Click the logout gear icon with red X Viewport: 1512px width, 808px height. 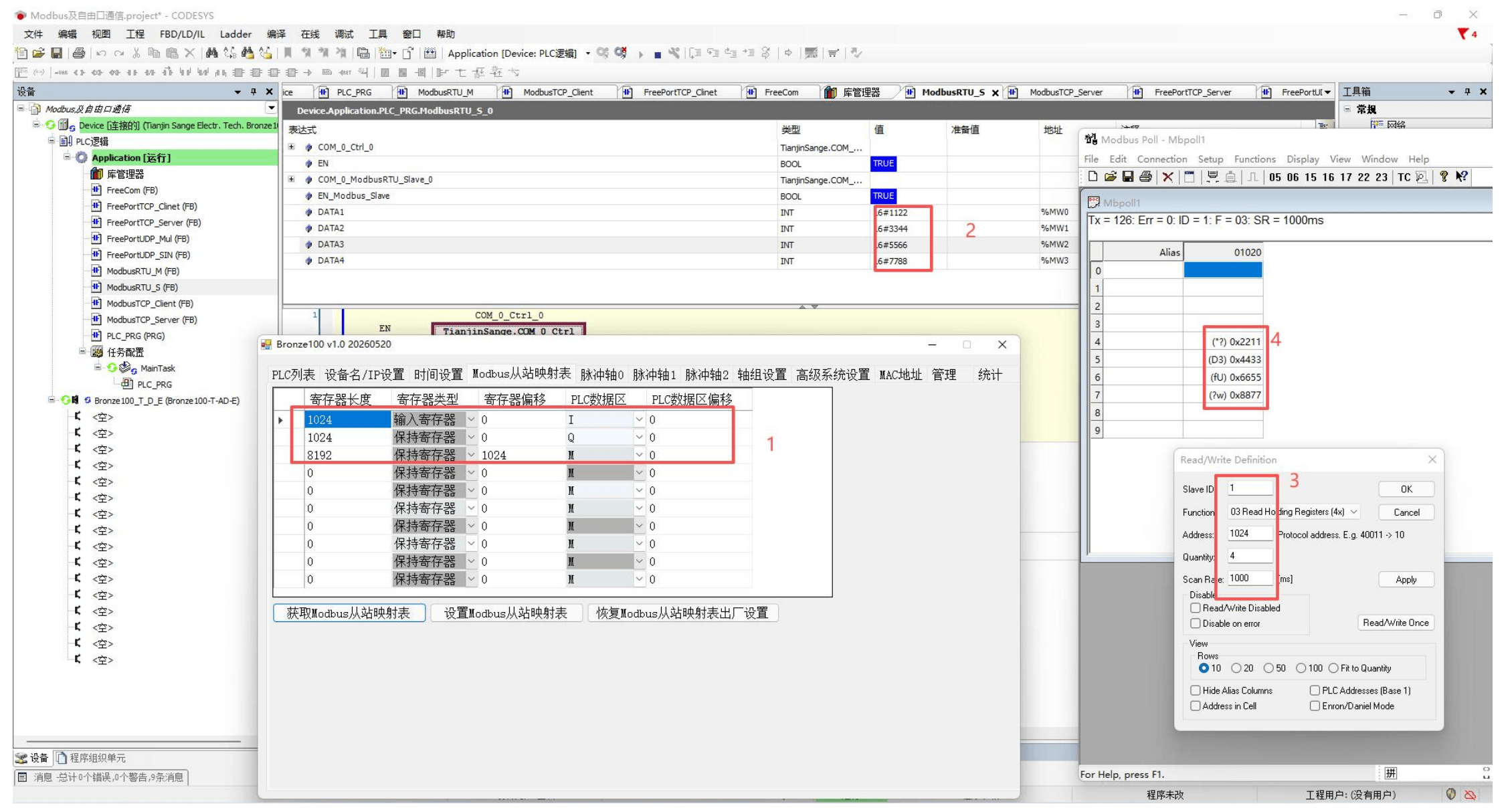tap(621, 53)
